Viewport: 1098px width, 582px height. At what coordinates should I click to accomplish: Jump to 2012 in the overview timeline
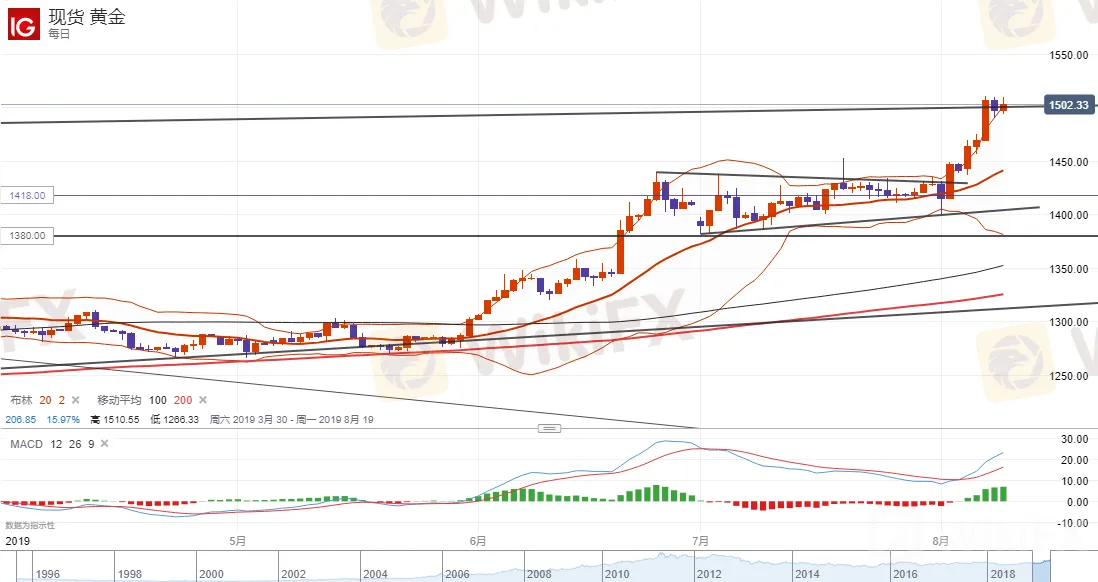point(709,574)
